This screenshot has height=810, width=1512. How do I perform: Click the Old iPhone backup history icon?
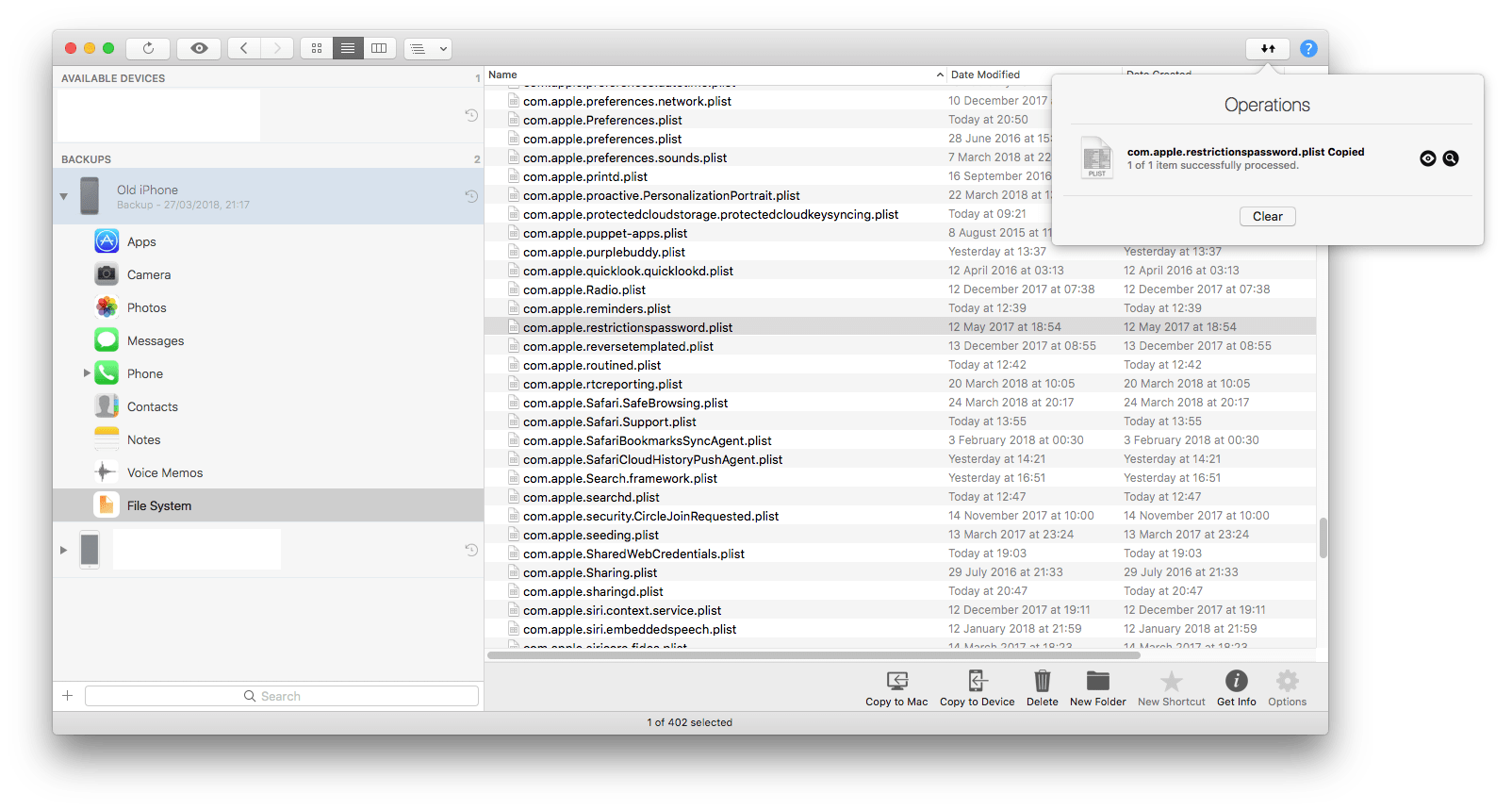tap(471, 196)
